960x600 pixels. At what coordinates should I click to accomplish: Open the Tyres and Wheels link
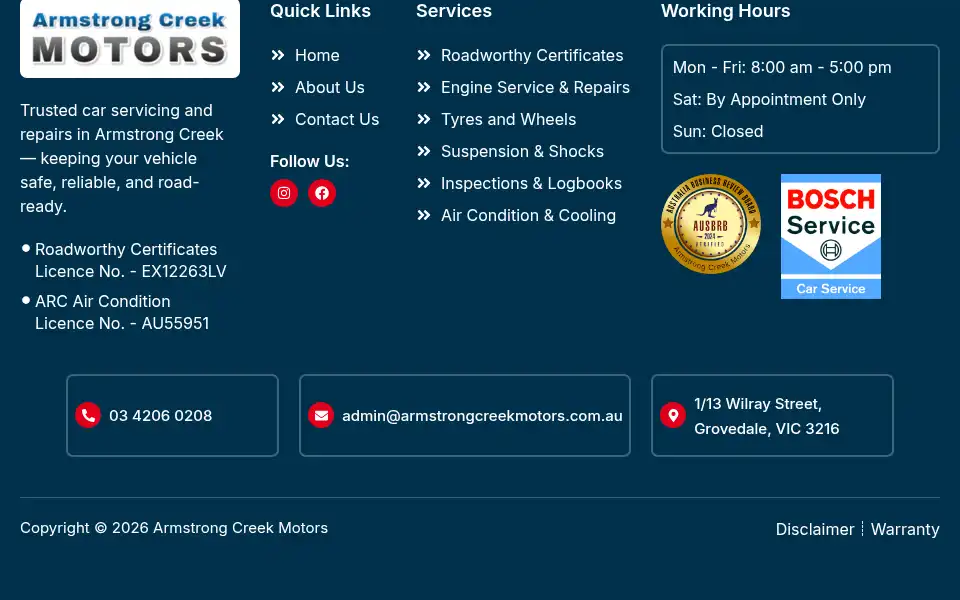tap(508, 119)
